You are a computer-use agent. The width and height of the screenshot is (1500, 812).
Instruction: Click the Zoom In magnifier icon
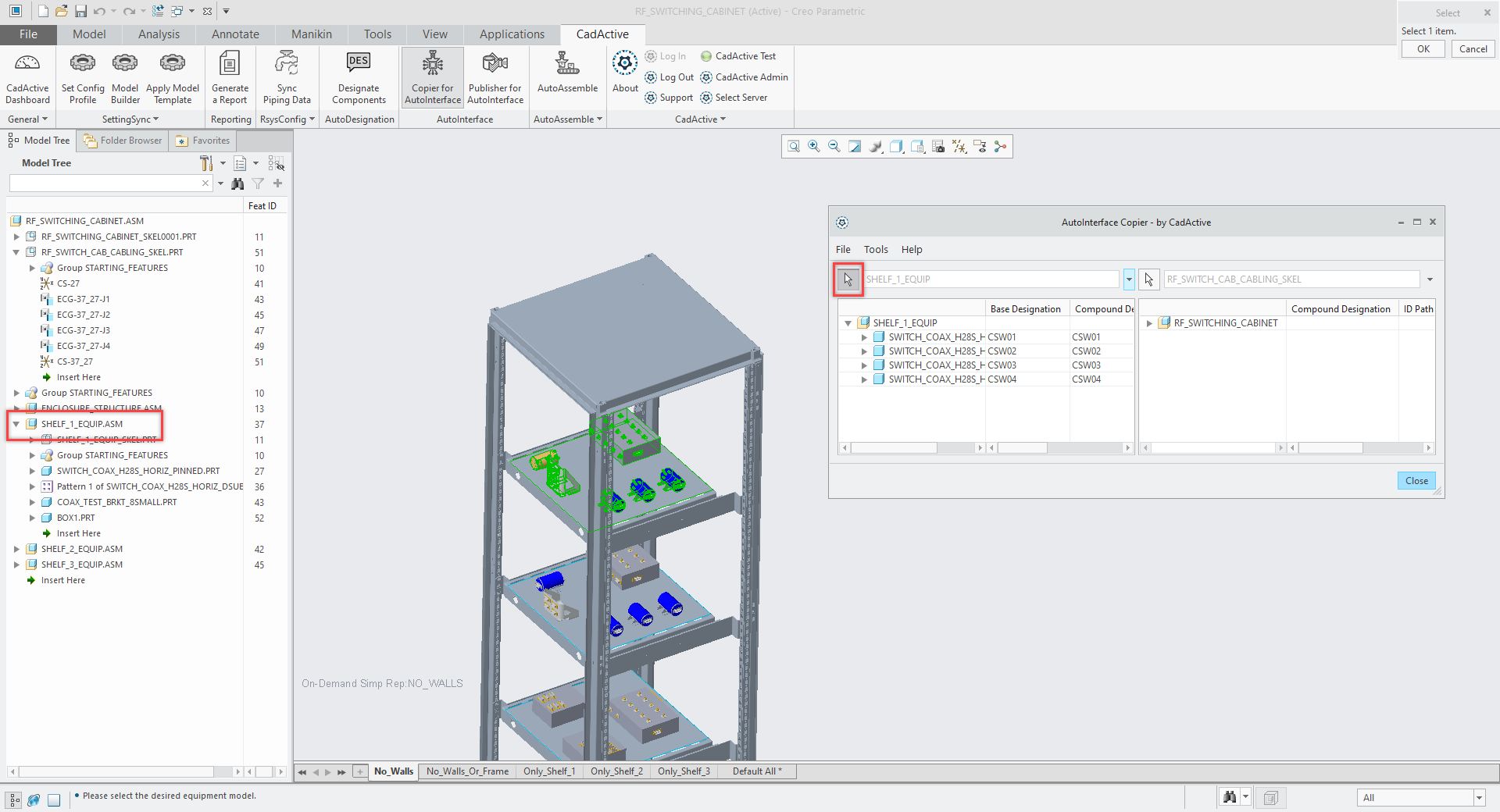814,147
